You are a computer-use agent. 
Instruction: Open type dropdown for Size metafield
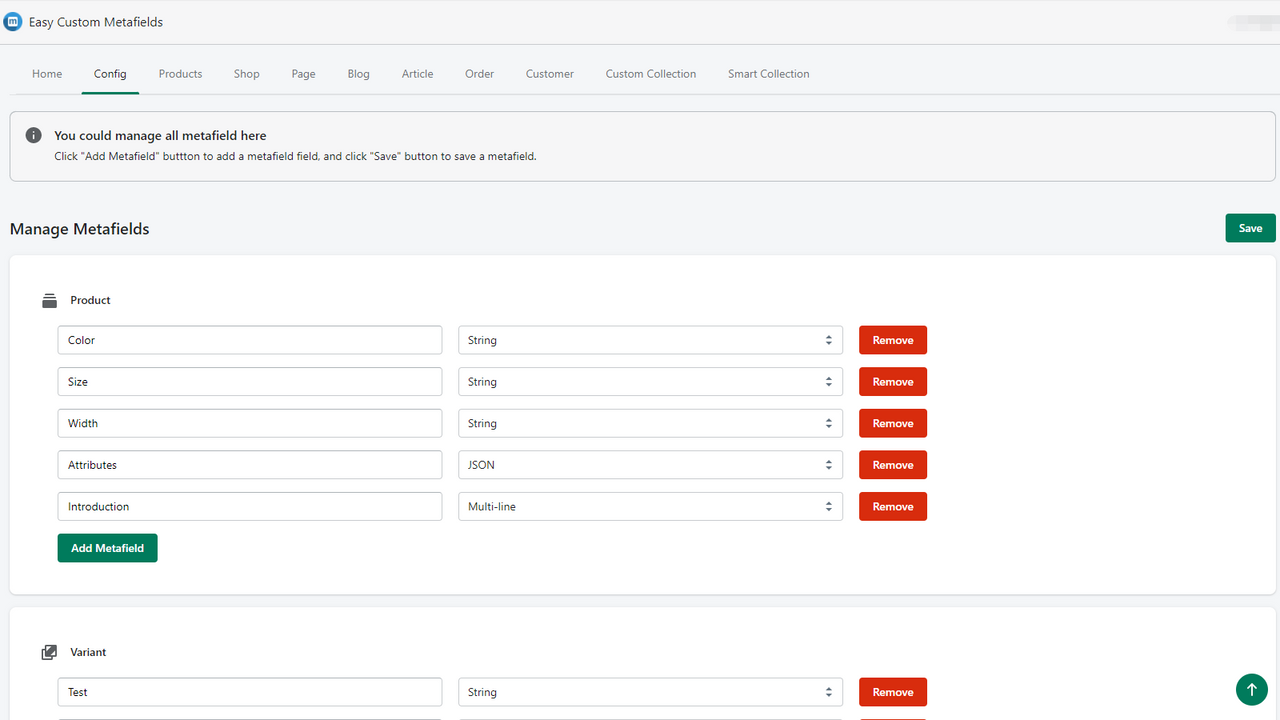[651, 382]
